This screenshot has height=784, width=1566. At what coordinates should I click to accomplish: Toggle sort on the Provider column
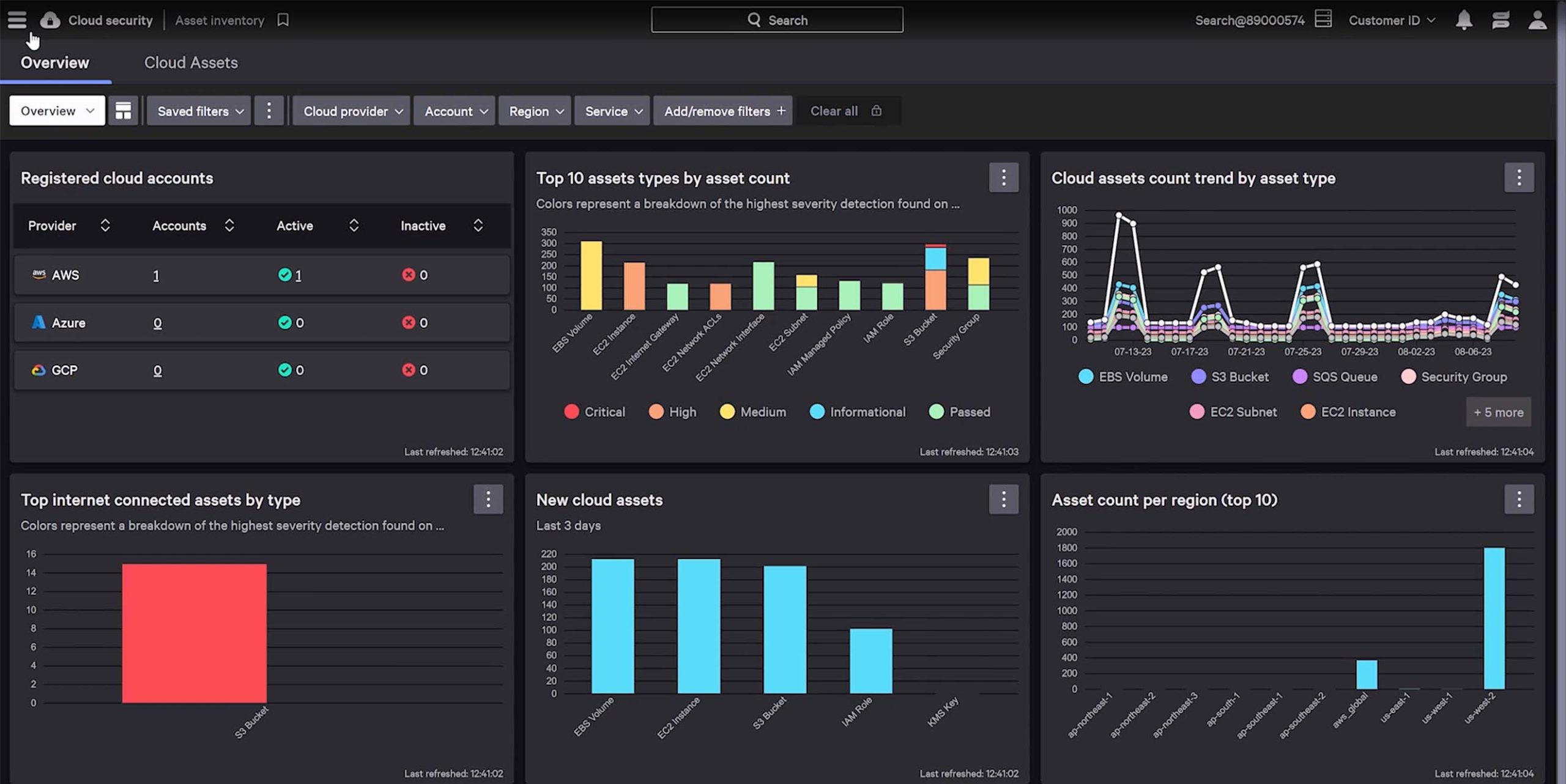pyautogui.click(x=105, y=225)
